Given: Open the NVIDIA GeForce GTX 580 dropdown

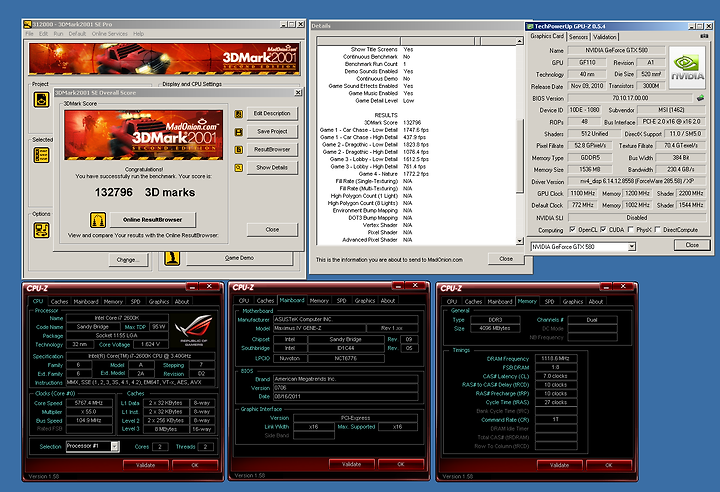Looking at the screenshot, I should 632,247.
